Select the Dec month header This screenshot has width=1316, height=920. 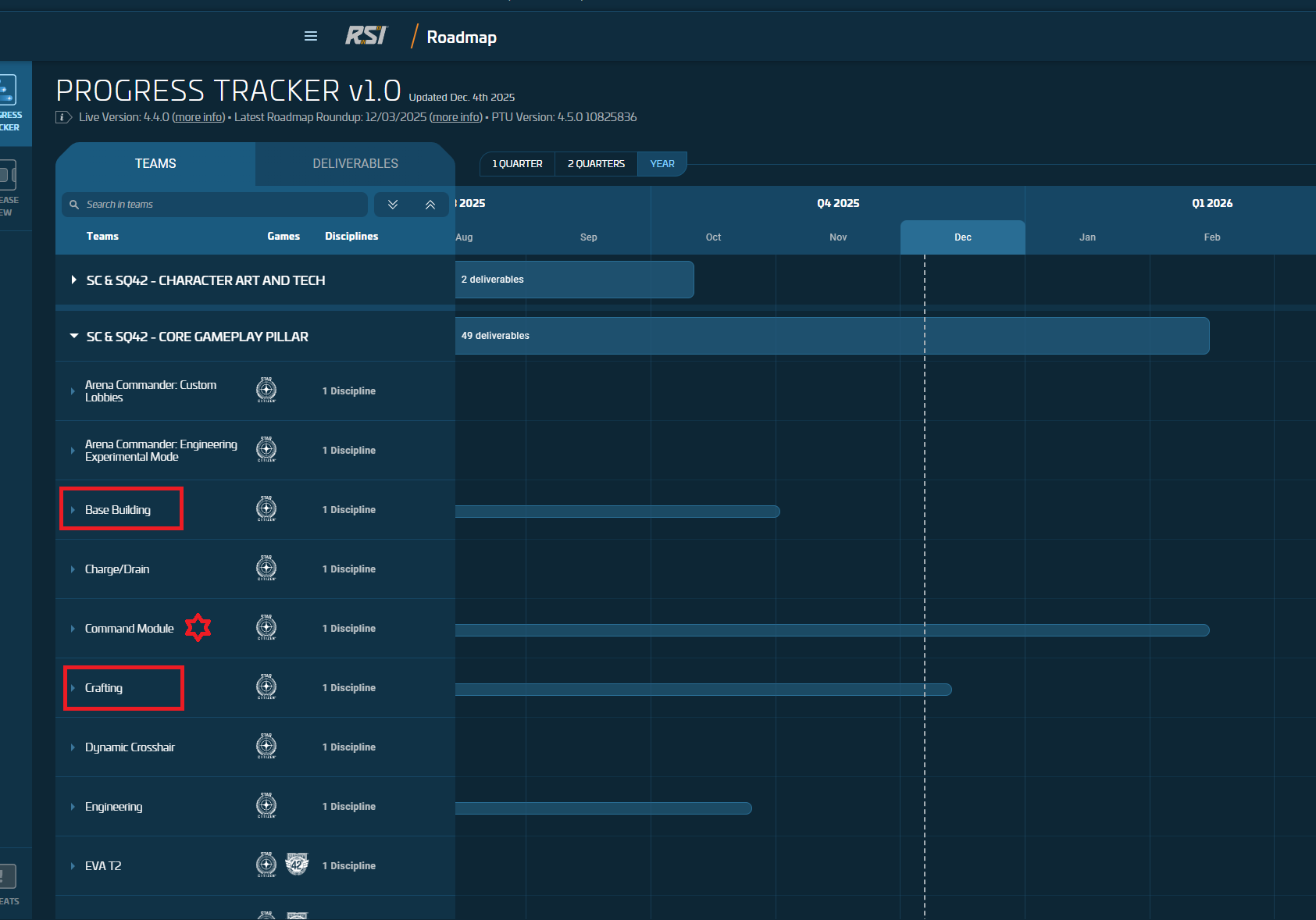pyautogui.click(x=963, y=237)
